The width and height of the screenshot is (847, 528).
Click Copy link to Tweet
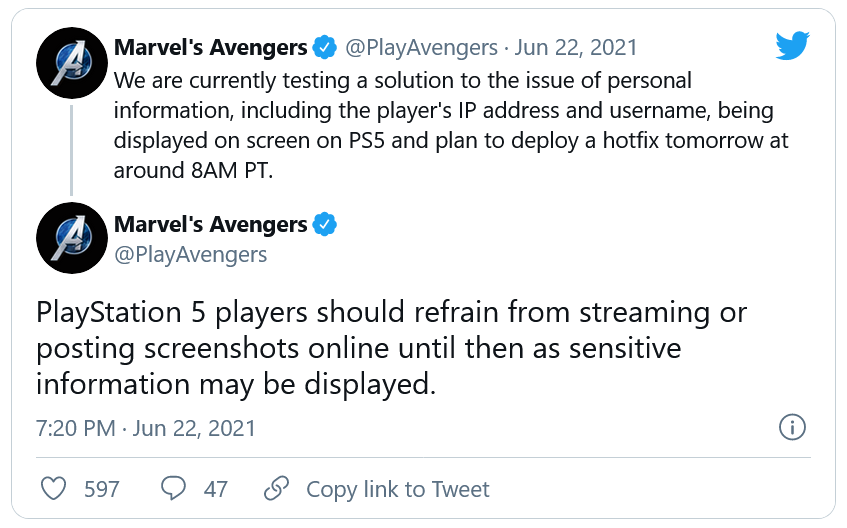coord(397,489)
